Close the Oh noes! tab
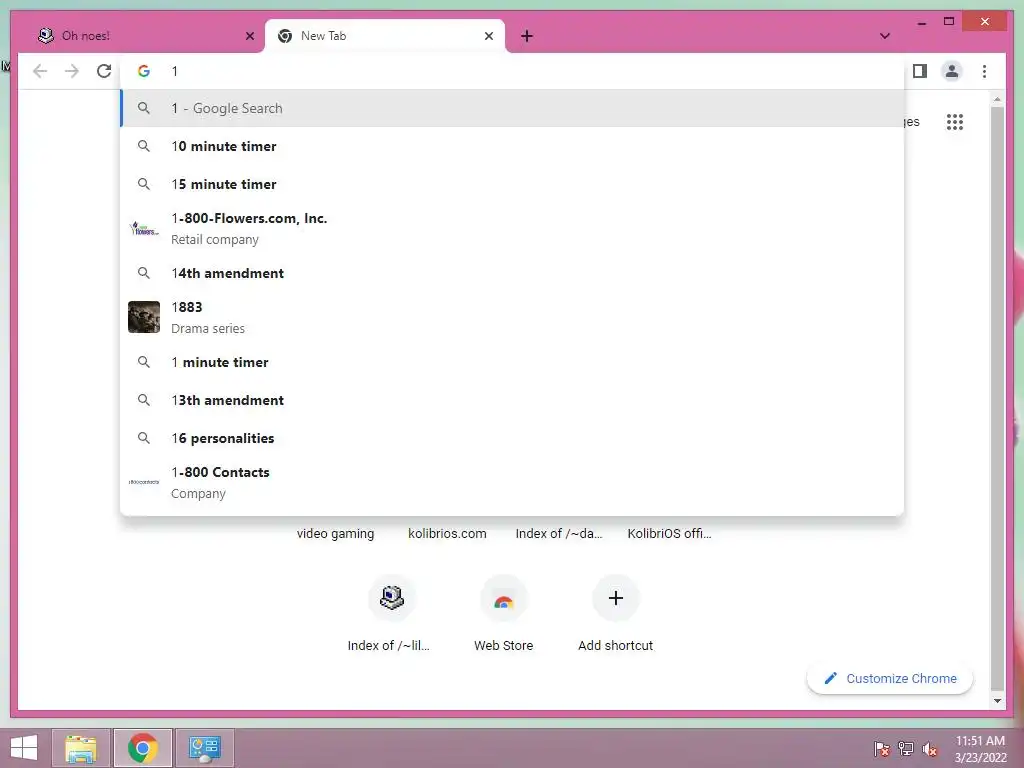This screenshot has width=1024, height=768. click(249, 36)
